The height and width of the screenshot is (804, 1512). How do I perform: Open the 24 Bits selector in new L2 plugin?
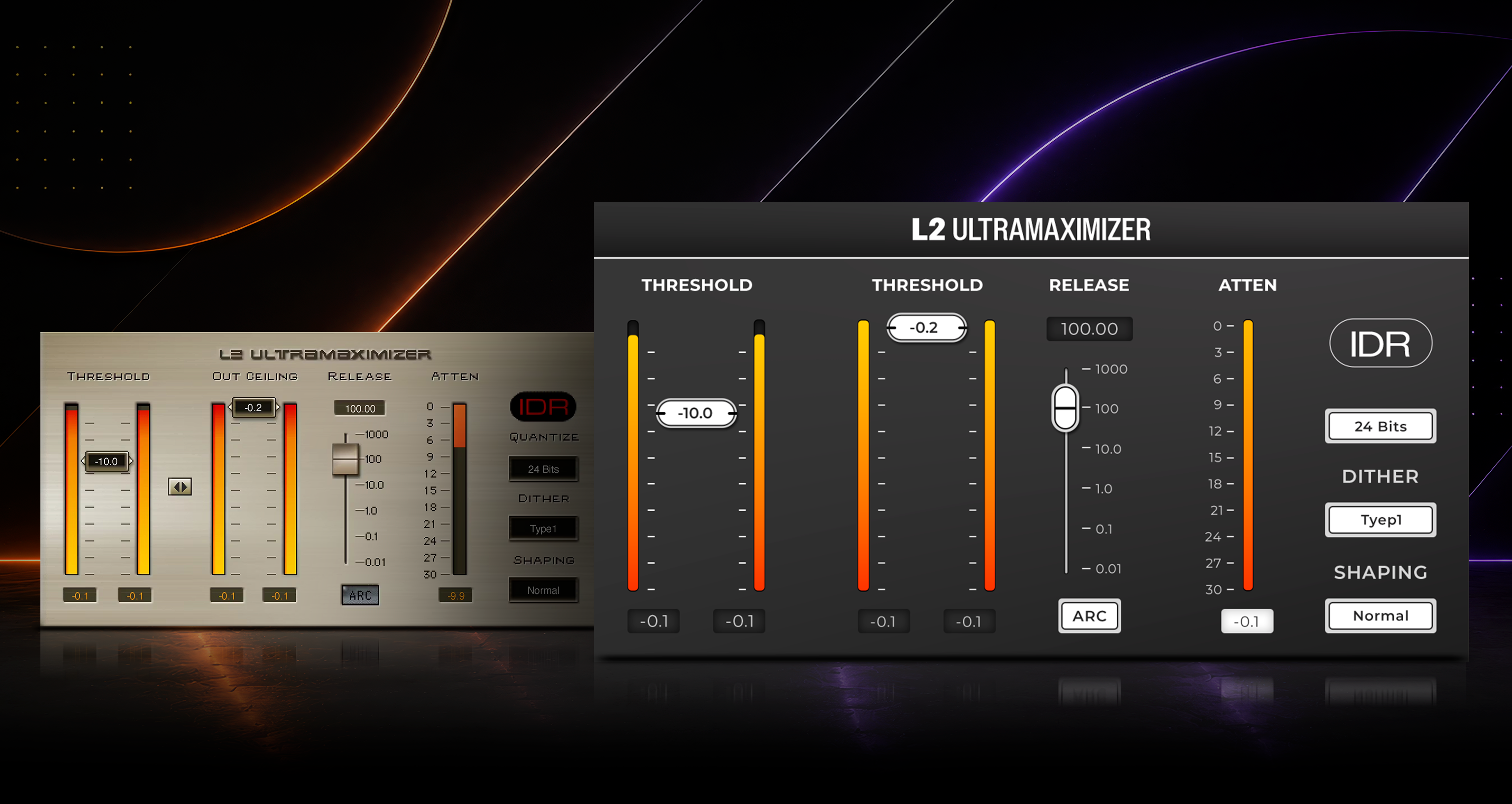(x=1380, y=426)
